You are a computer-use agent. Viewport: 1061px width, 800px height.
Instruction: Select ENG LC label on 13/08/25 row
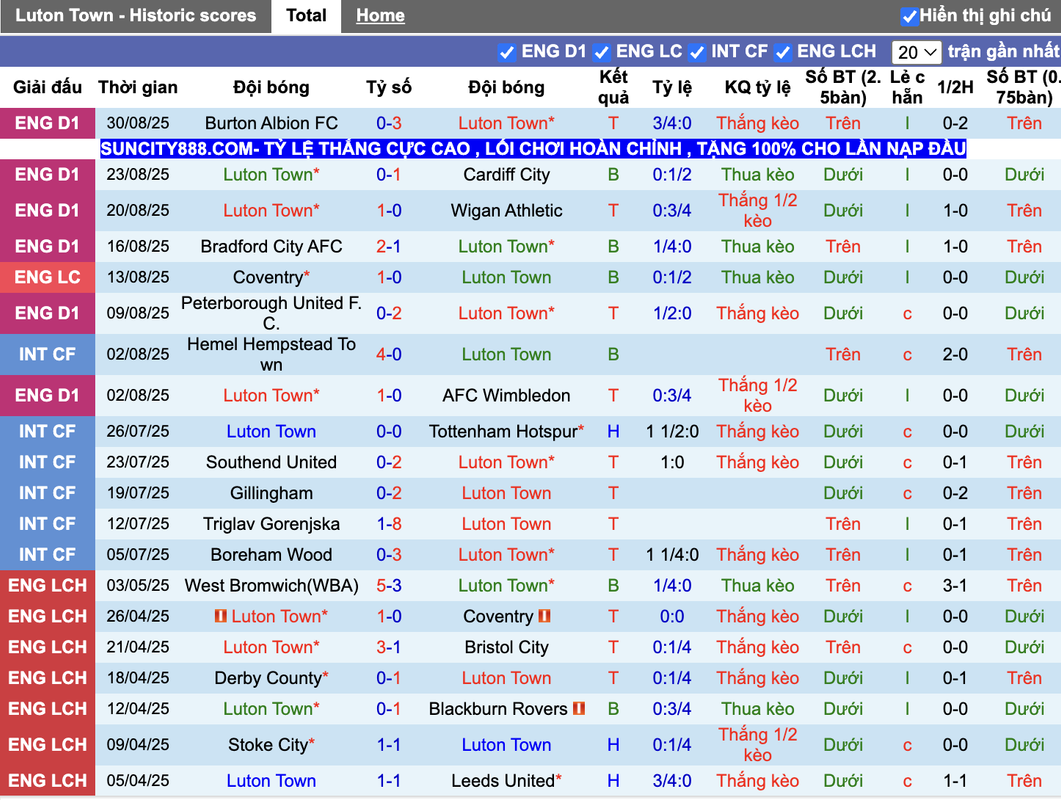47,277
